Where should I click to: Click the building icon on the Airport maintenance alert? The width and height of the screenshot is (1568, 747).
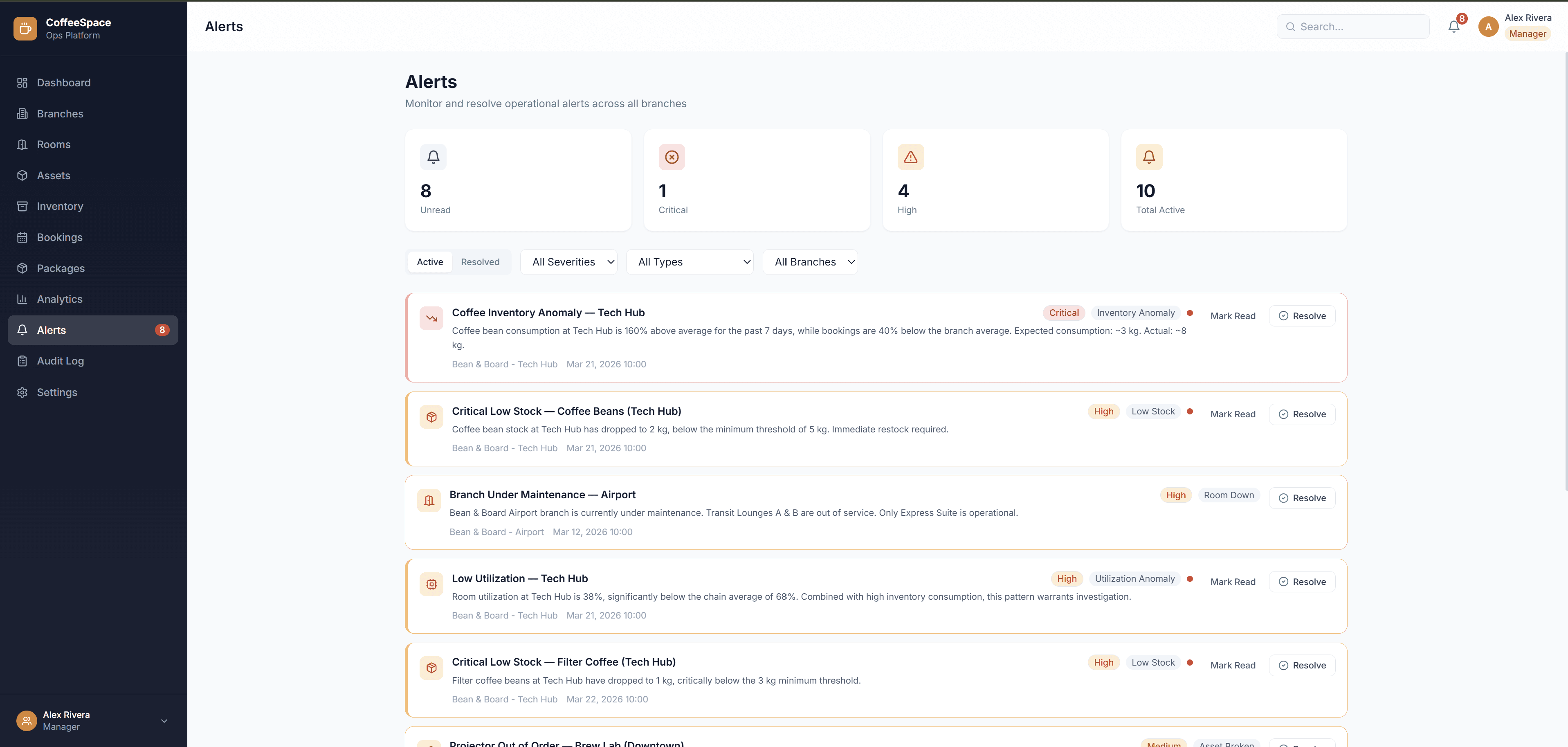tap(429, 500)
